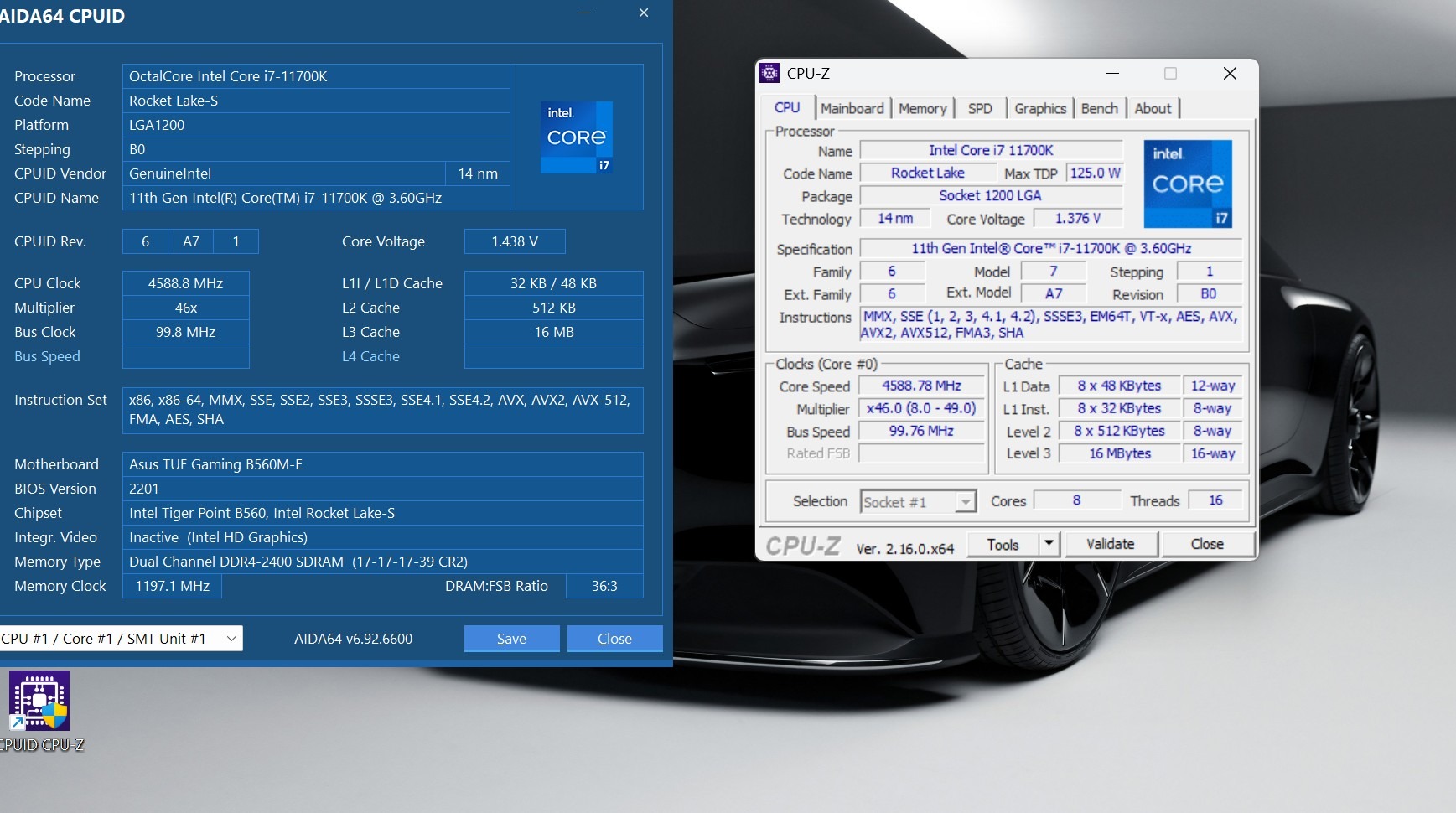Screen dimensions: 1456x813
Task: Switch to the Bench tab in CPU-Z
Action: [1099, 108]
